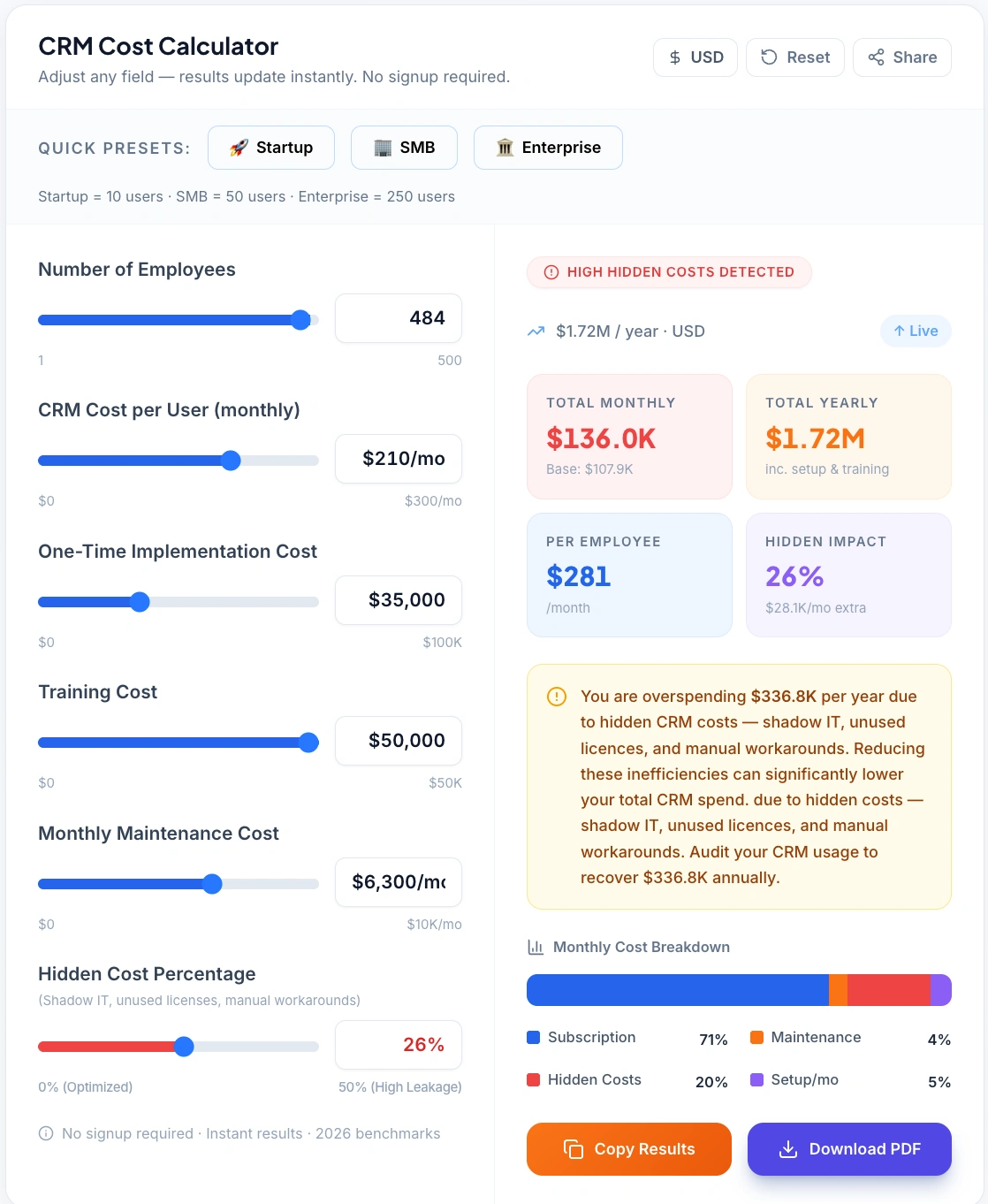
Task: Toggle the Live update indicator
Action: [x=916, y=331]
